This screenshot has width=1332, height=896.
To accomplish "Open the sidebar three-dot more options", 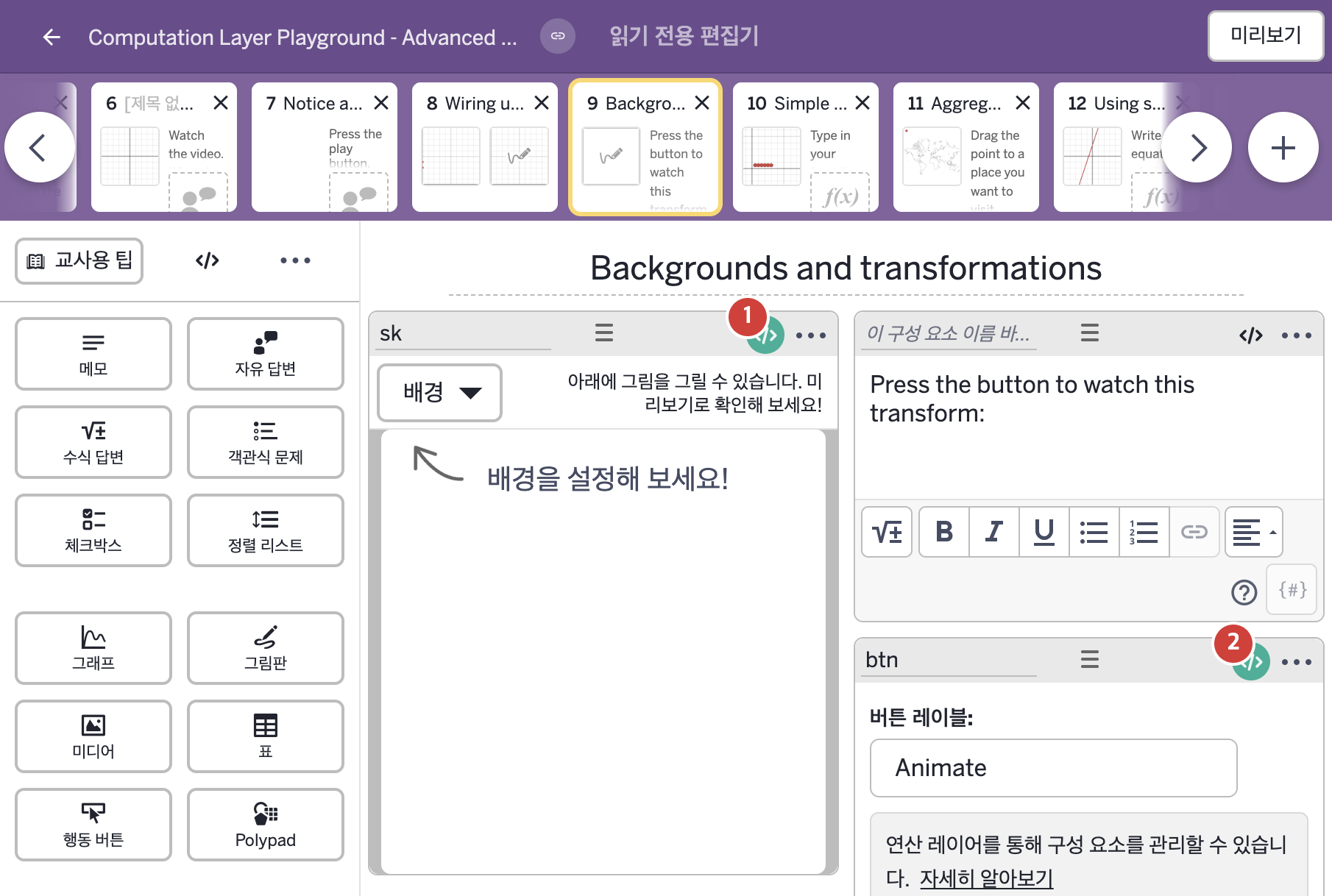I will coord(295,260).
